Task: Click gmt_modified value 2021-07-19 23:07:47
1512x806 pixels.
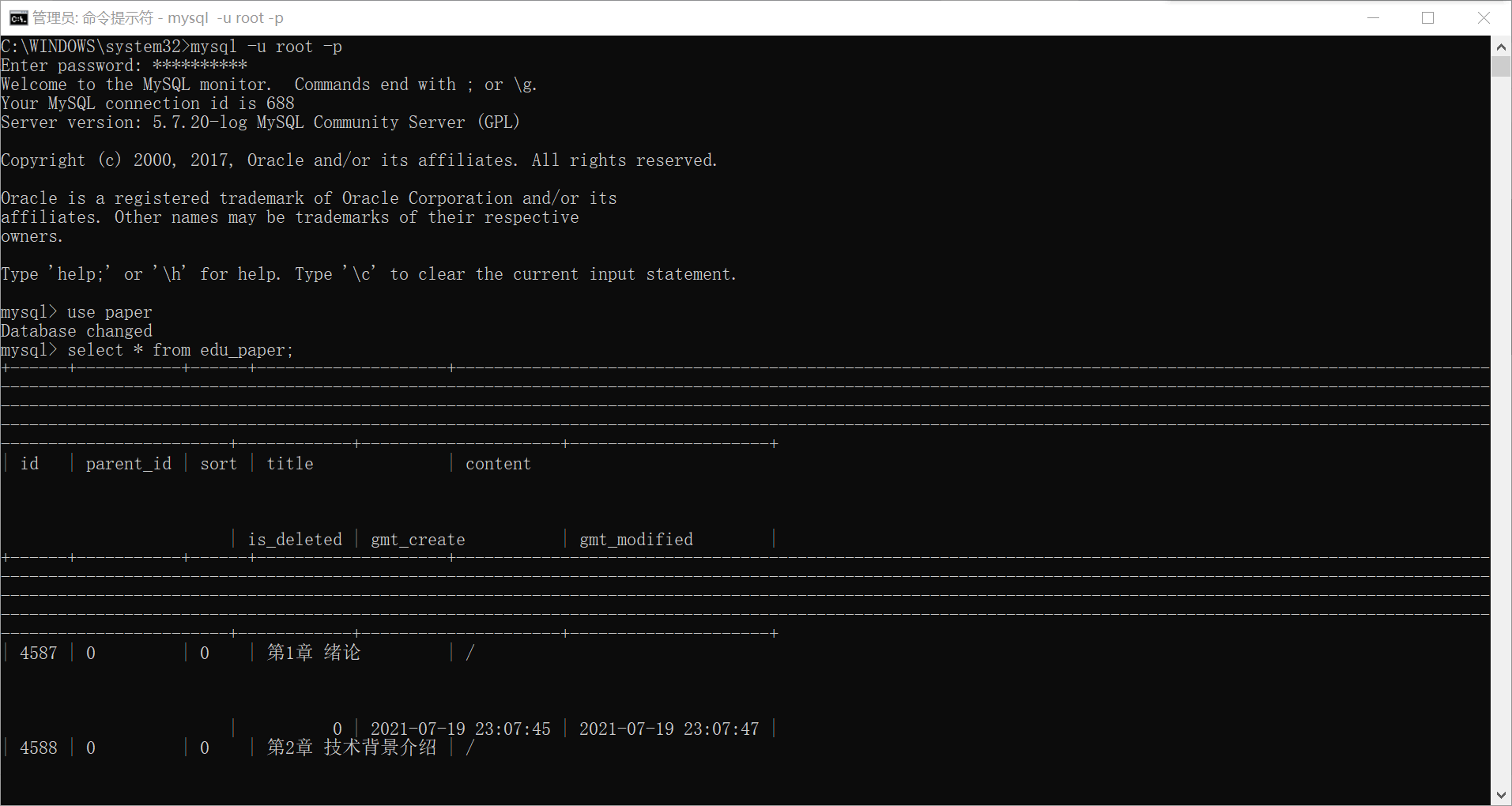Action: 669,729
